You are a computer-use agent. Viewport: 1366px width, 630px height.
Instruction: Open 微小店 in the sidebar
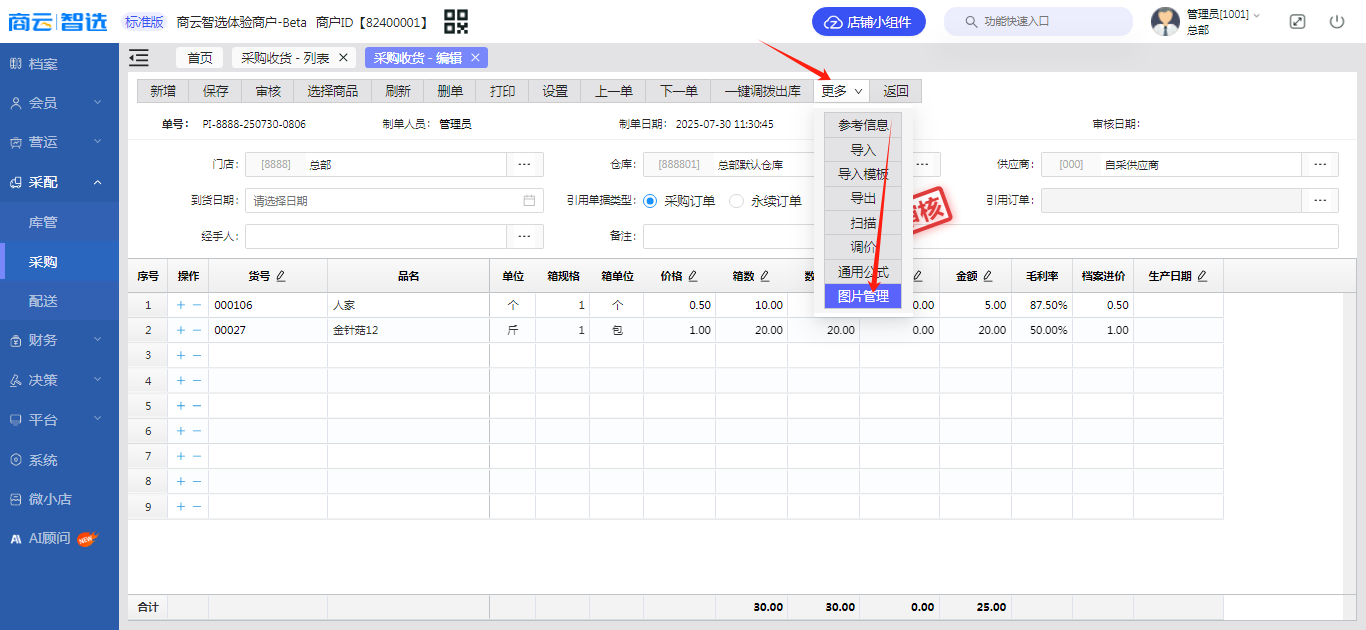click(59, 499)
